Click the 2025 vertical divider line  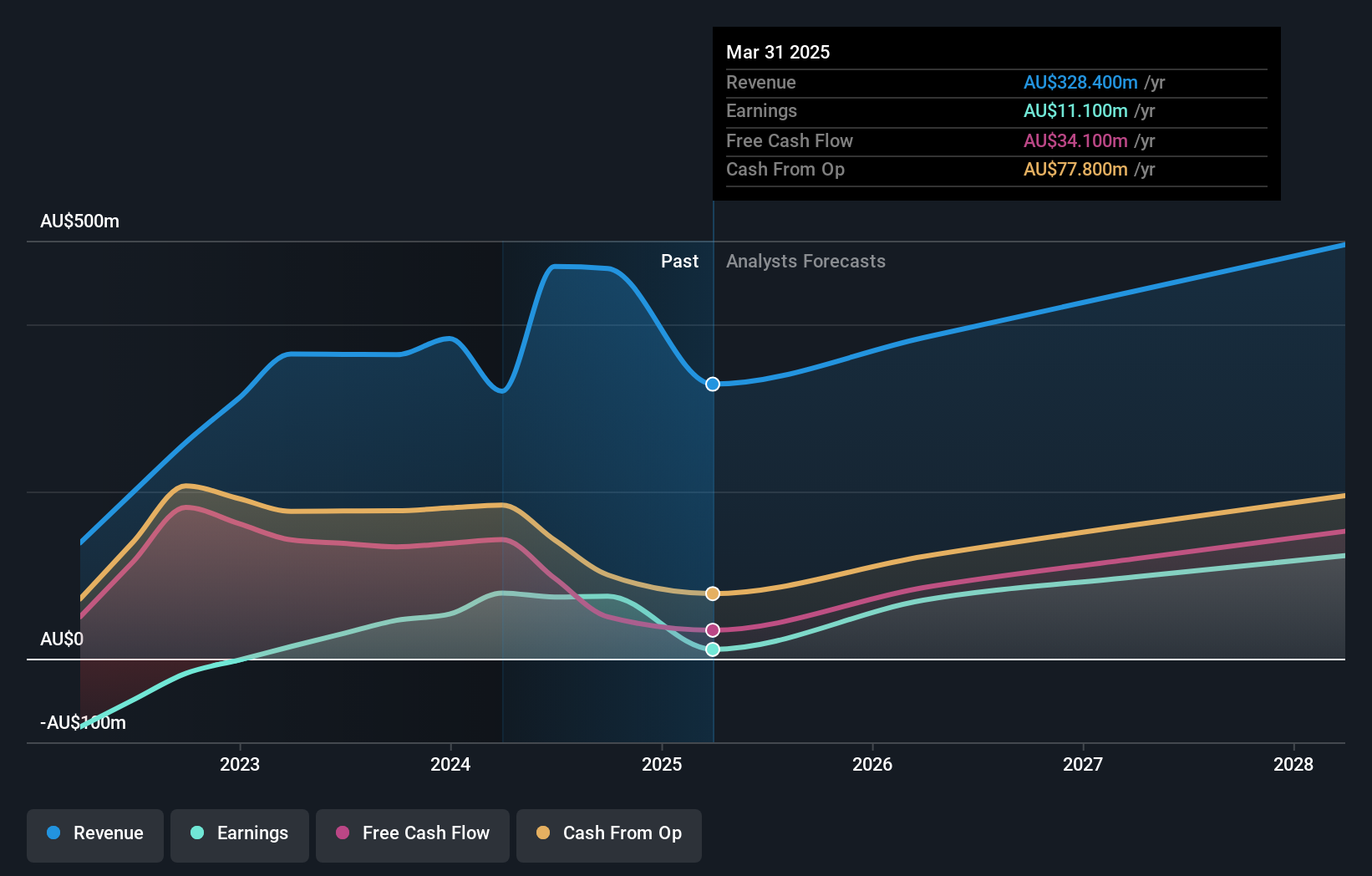[x=713, y=502]
